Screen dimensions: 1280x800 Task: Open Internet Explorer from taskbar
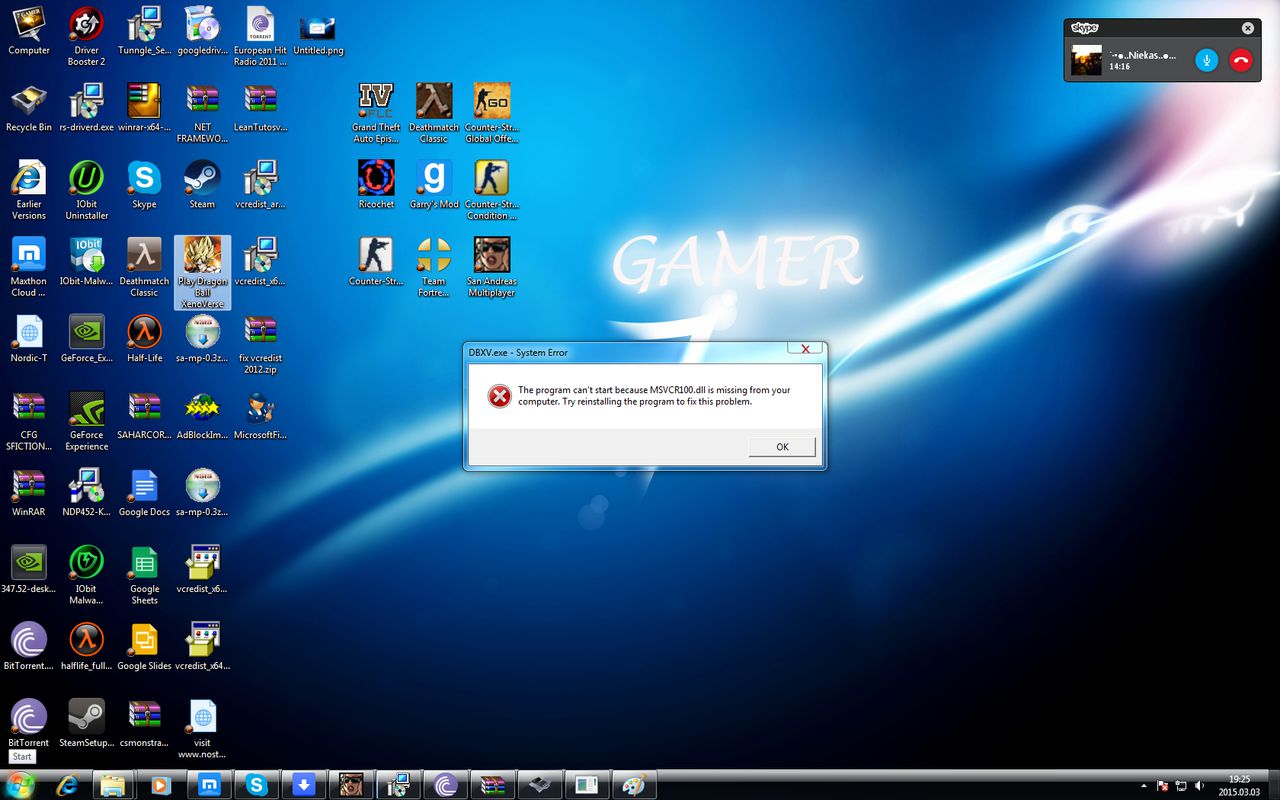[67, 785]
